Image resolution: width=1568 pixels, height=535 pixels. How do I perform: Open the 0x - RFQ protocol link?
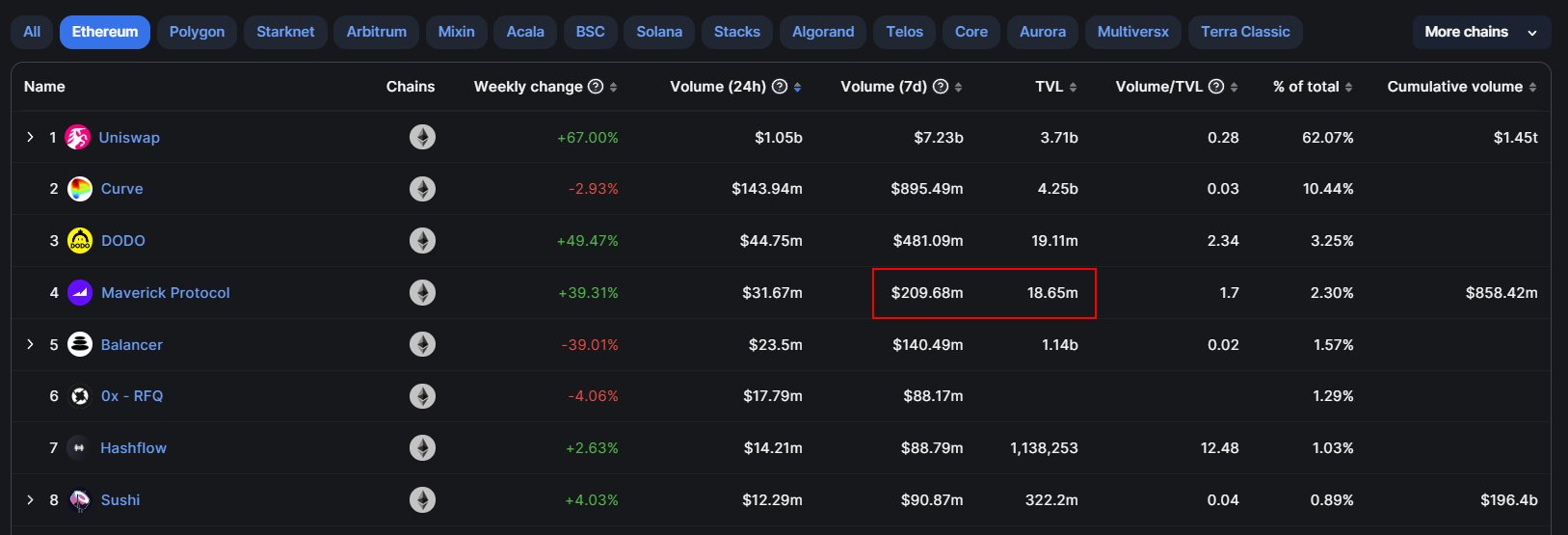132,396
